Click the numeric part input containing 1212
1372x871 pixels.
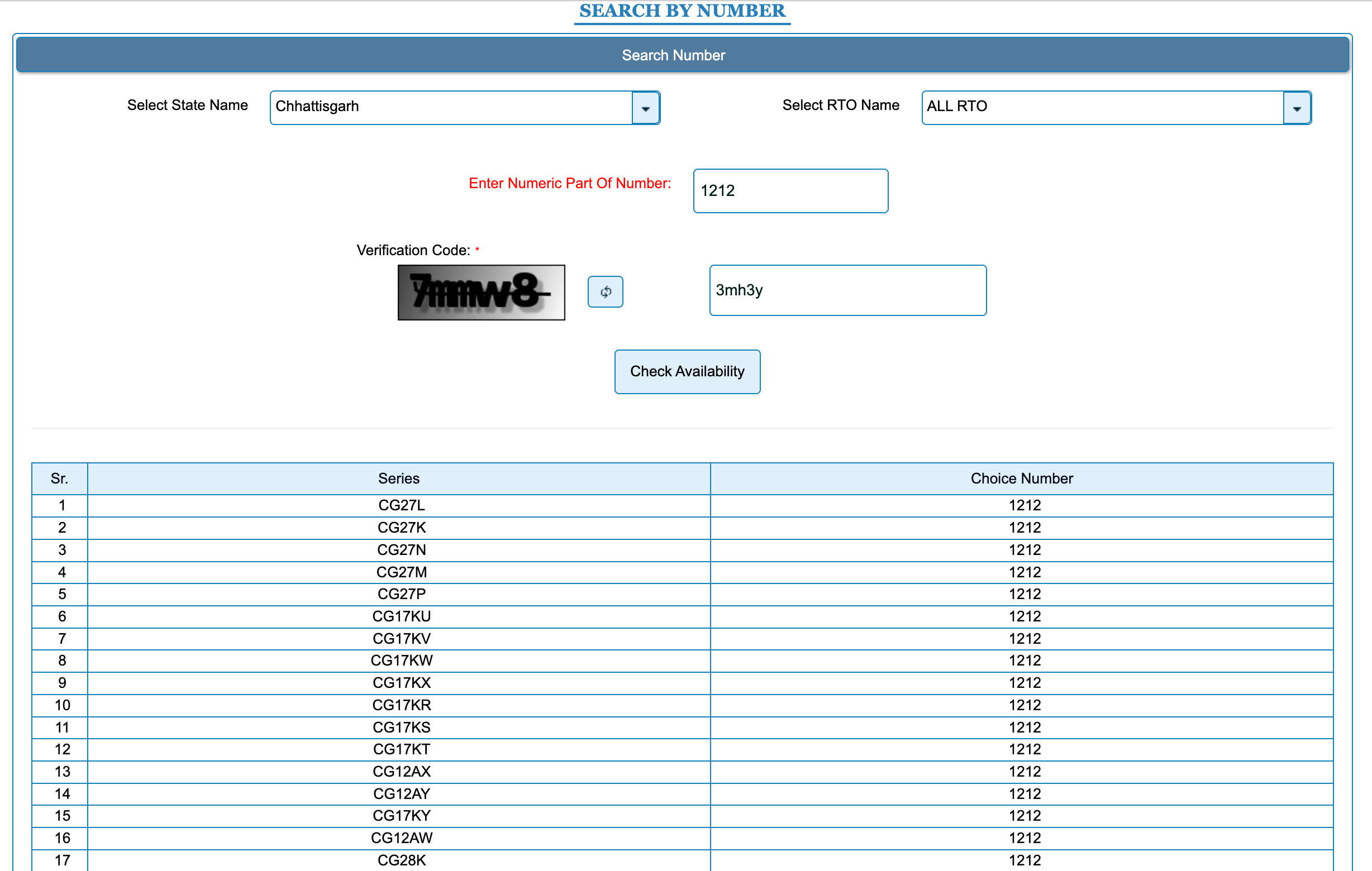coord(790,191)
